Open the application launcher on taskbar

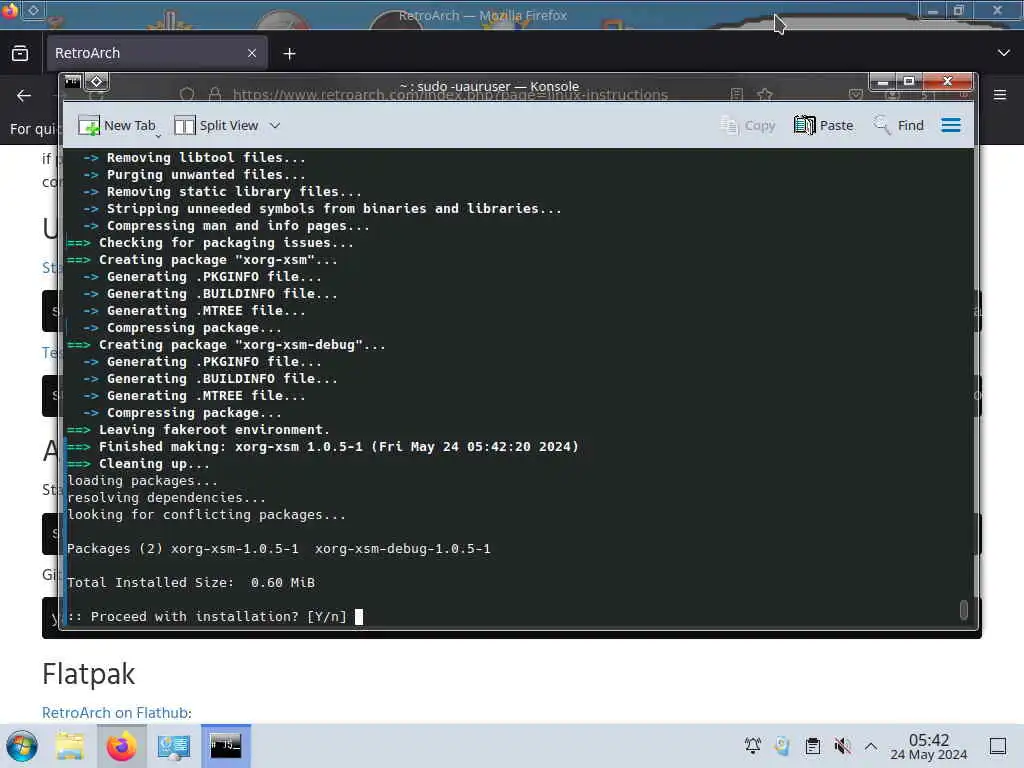22,746
